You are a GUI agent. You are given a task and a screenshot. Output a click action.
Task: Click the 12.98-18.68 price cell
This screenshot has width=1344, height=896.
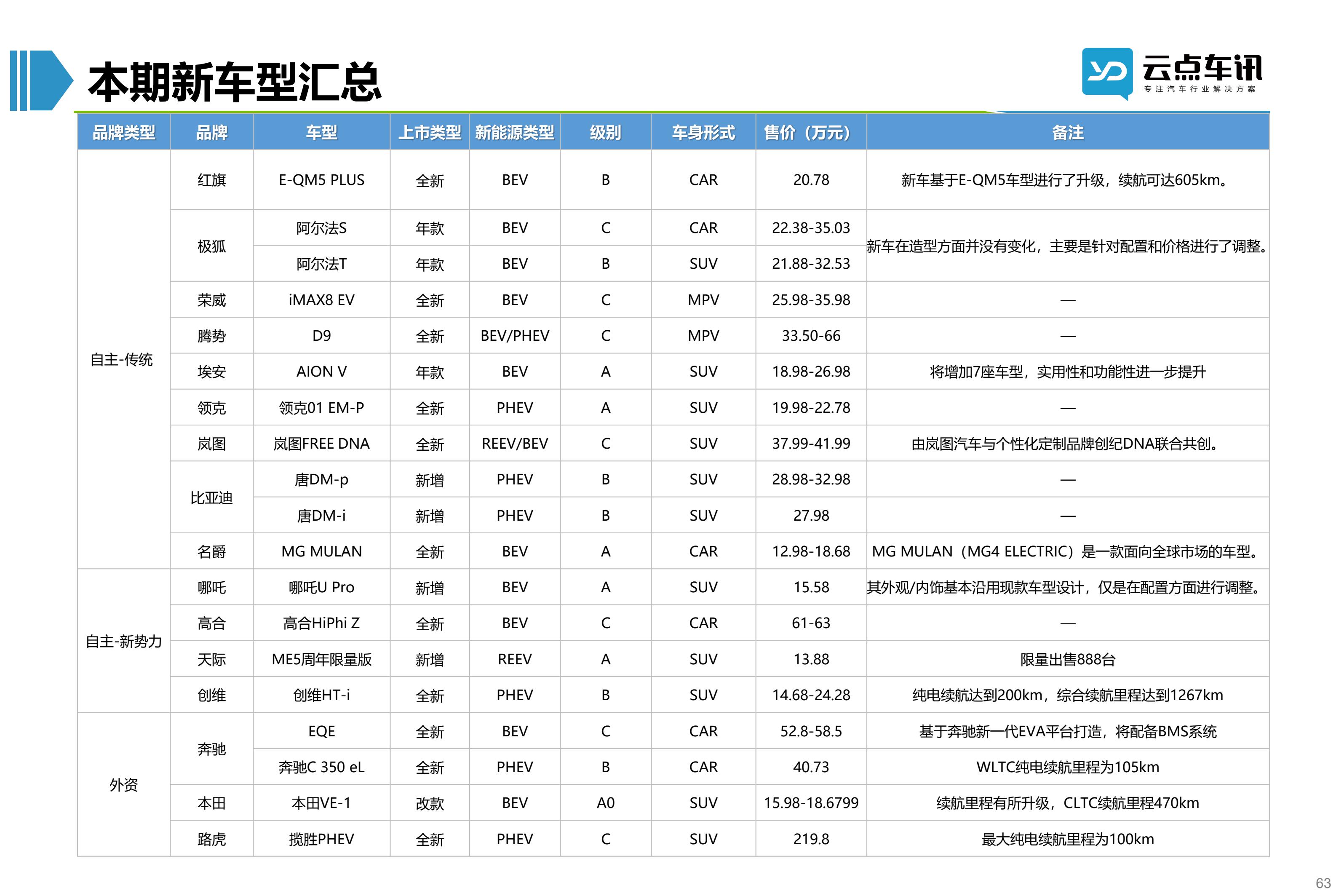click(811, 551)
